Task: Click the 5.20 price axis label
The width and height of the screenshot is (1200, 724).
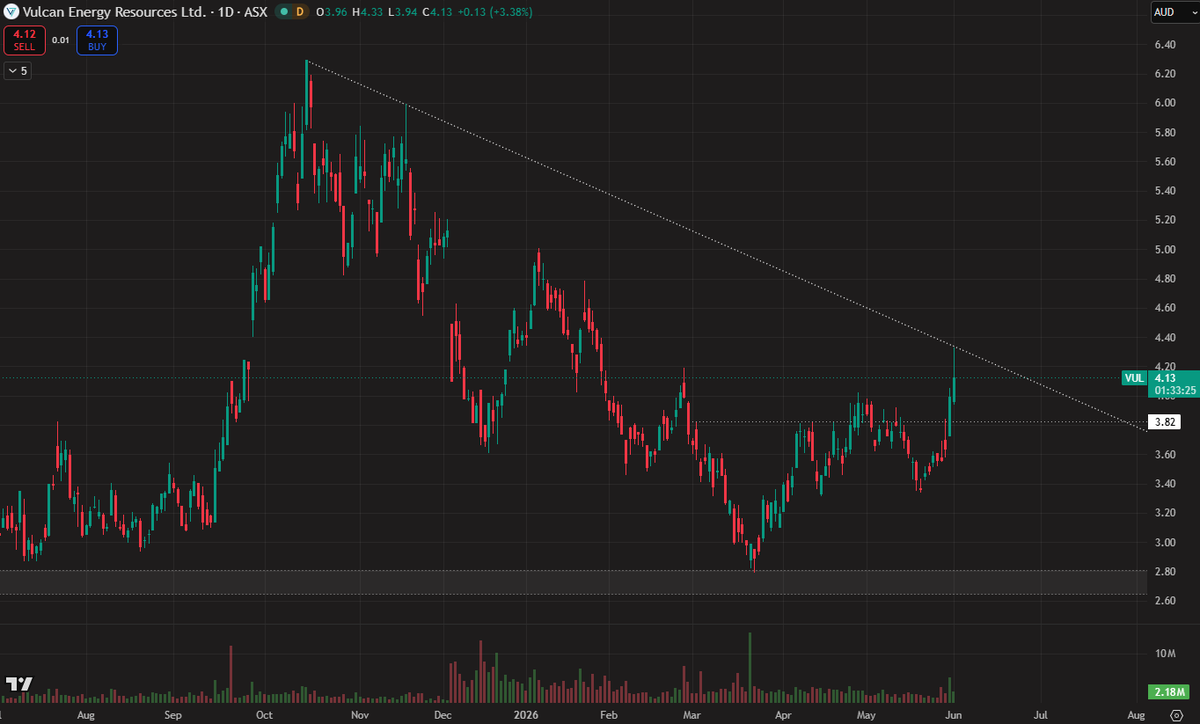Action: (1164, 220)
